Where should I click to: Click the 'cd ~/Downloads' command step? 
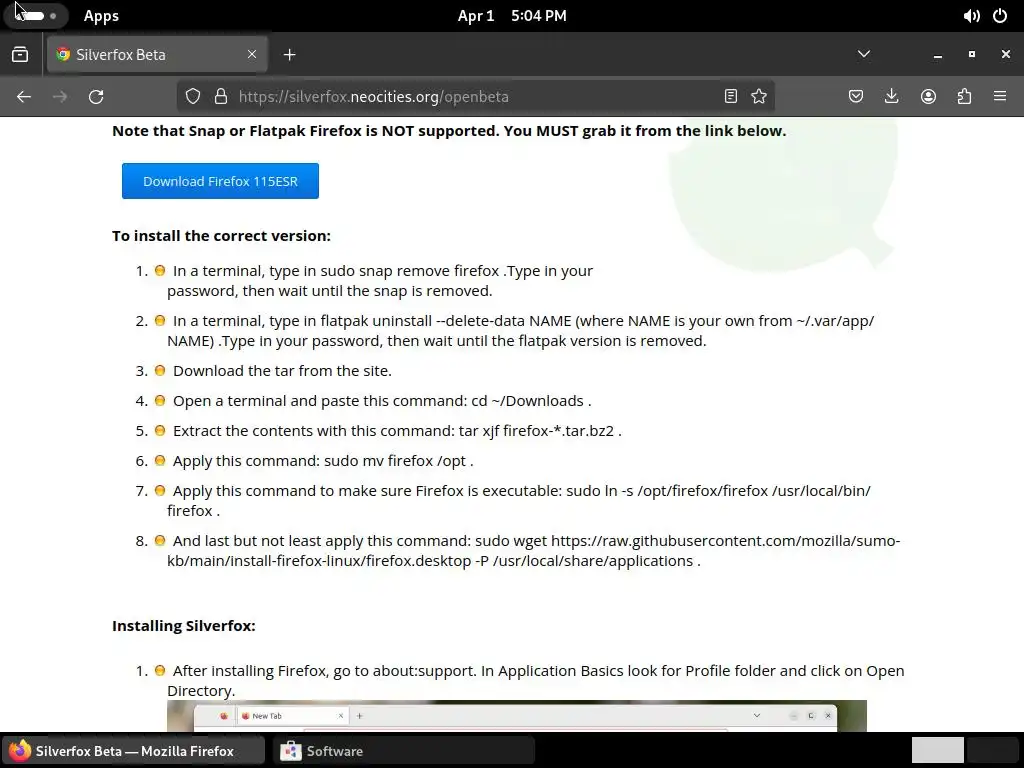pyautogui.click(x=381, y=401)
